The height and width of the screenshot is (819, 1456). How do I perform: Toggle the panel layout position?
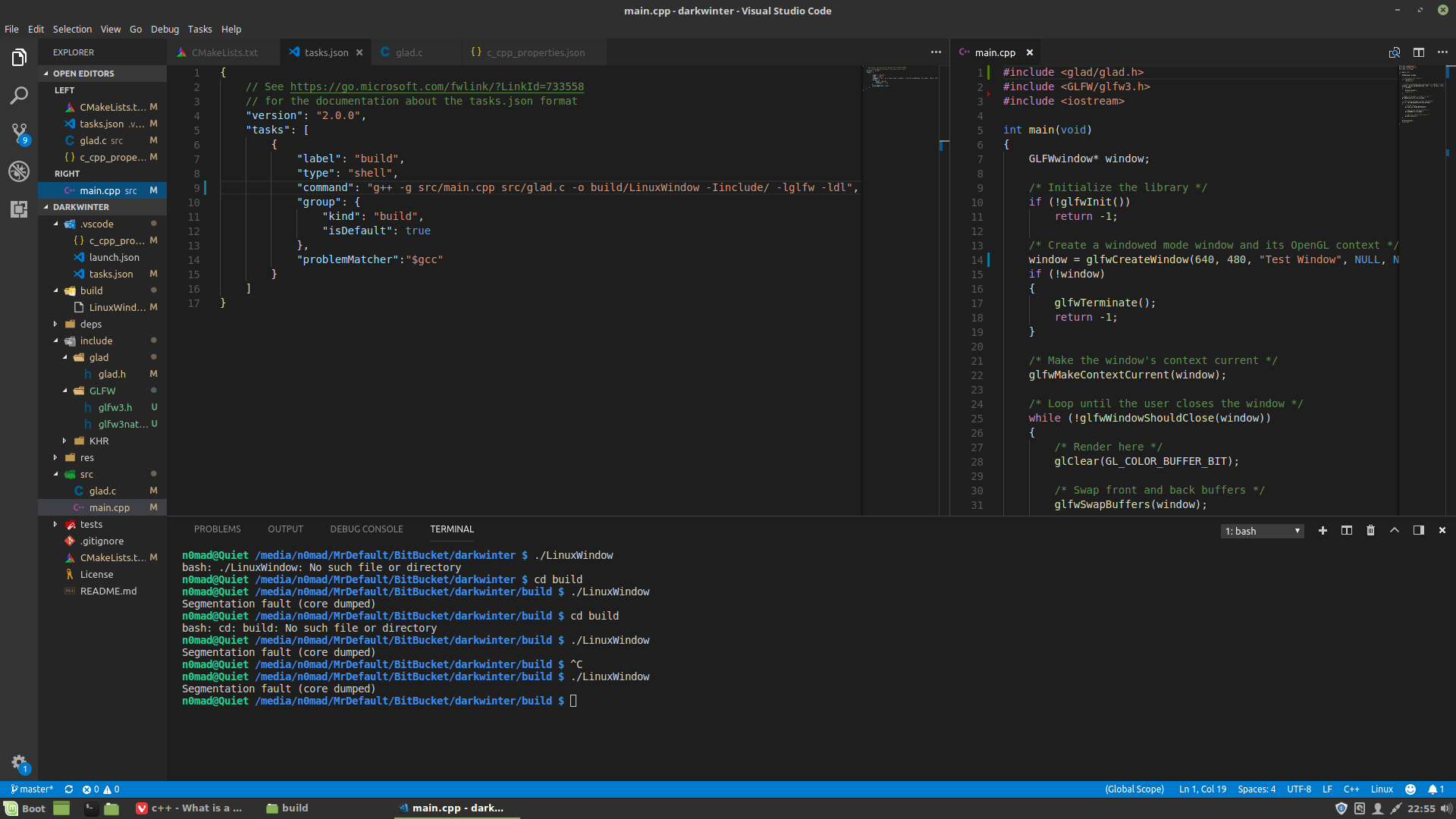(1419, 530)
